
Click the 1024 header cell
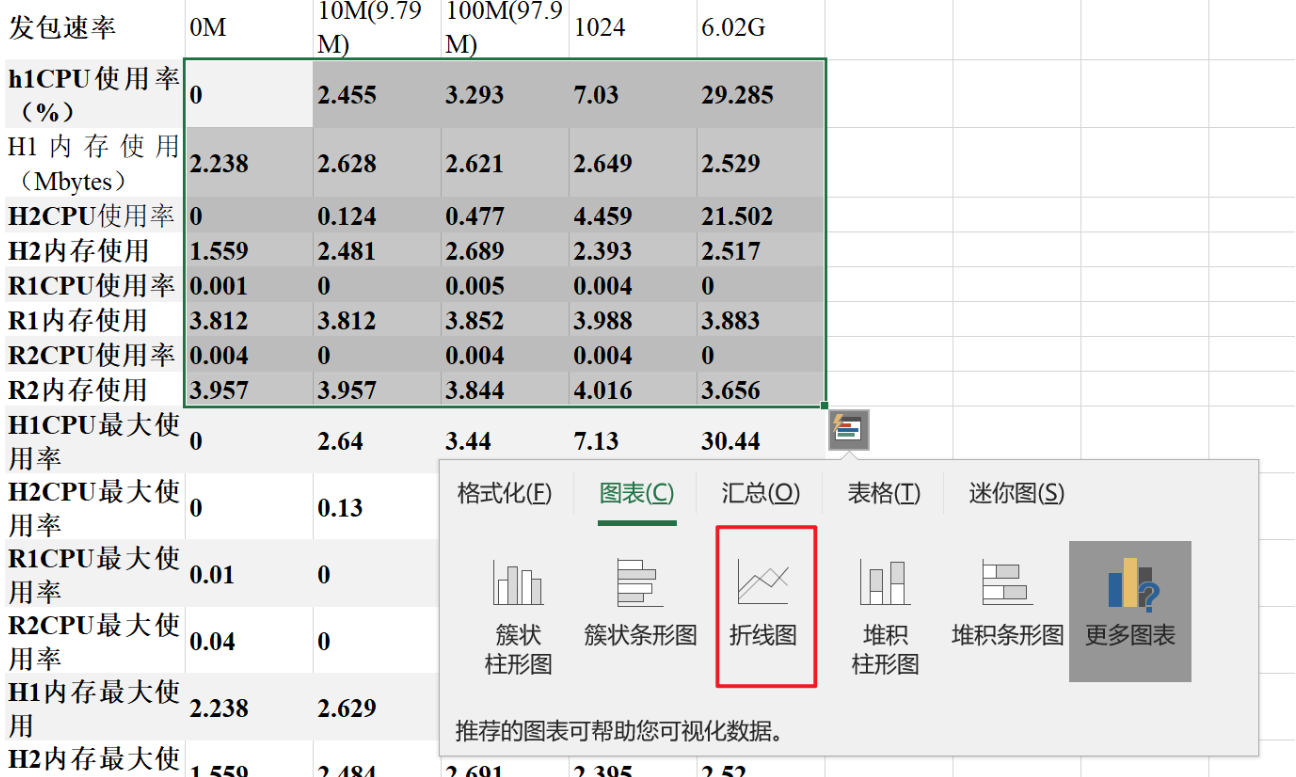click(x=632, y=29)
